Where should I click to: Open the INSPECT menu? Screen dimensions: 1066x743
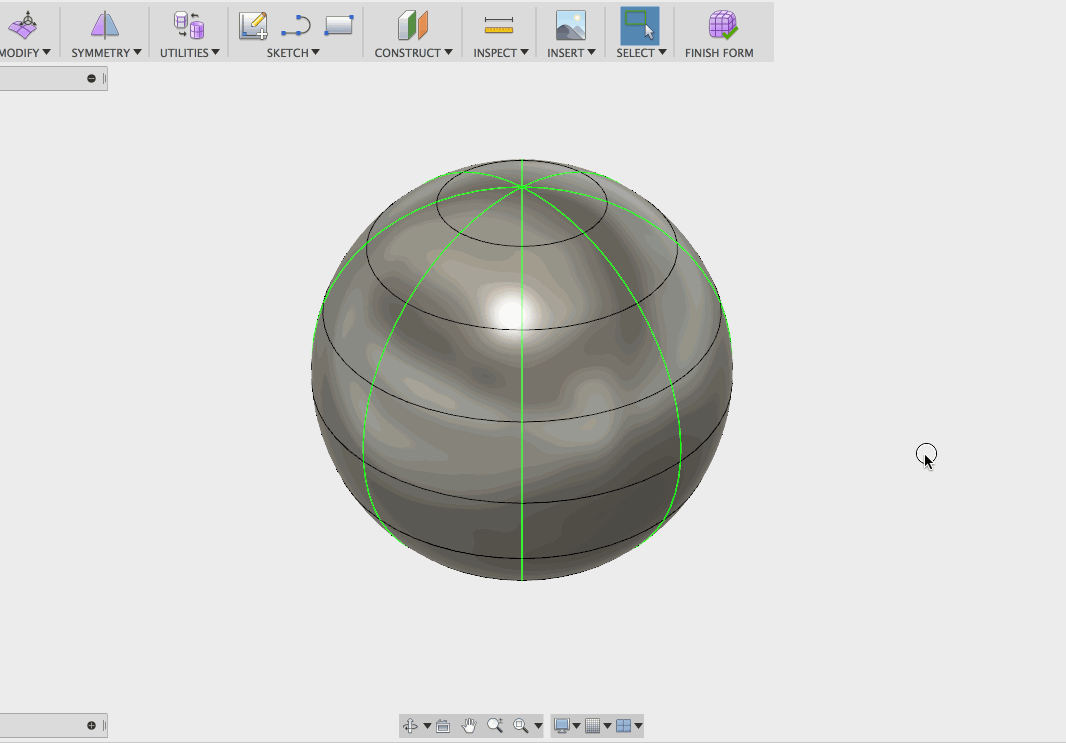tap(501, 53)
